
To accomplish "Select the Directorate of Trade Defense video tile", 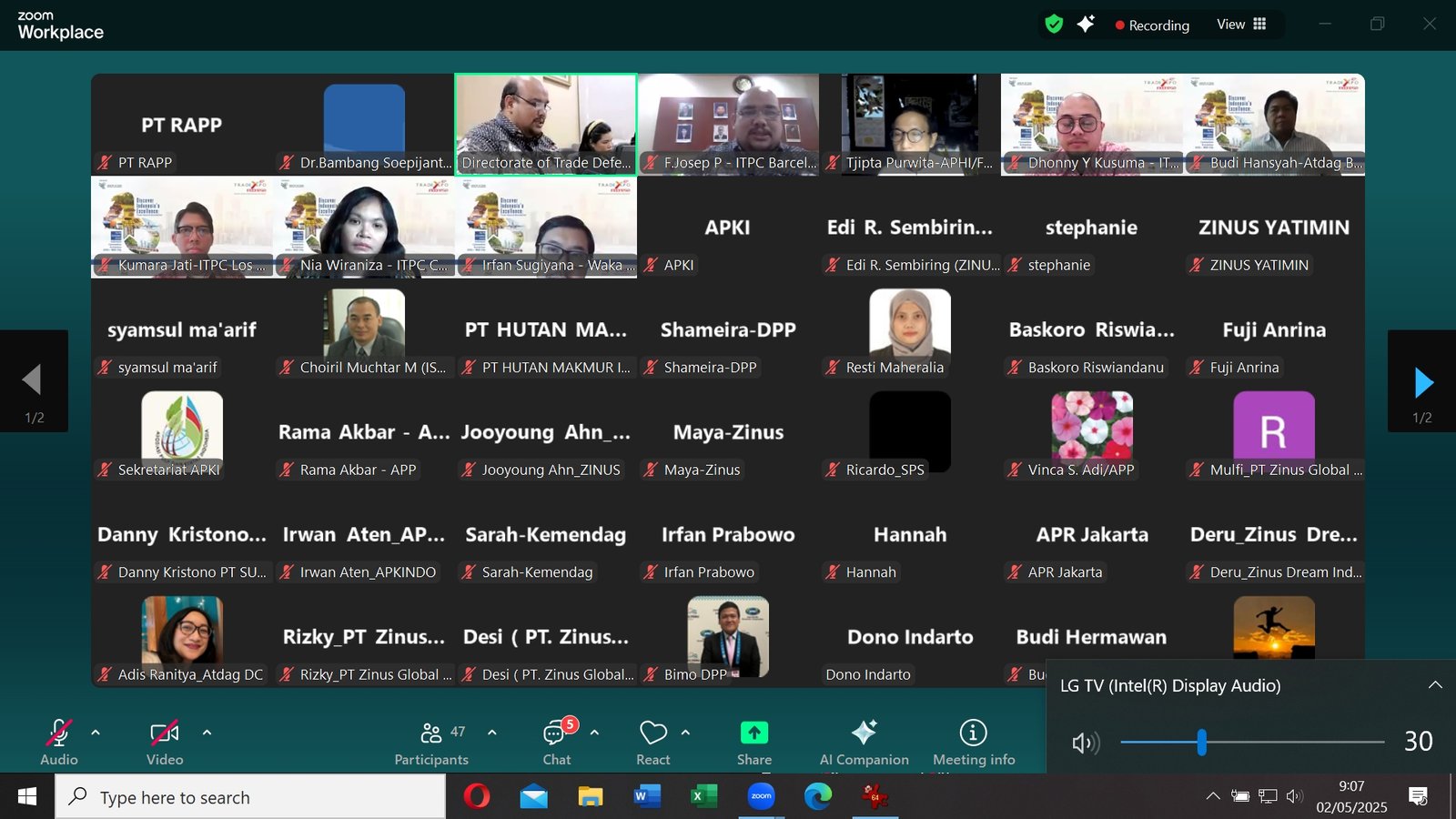I will tap(546, 125).
